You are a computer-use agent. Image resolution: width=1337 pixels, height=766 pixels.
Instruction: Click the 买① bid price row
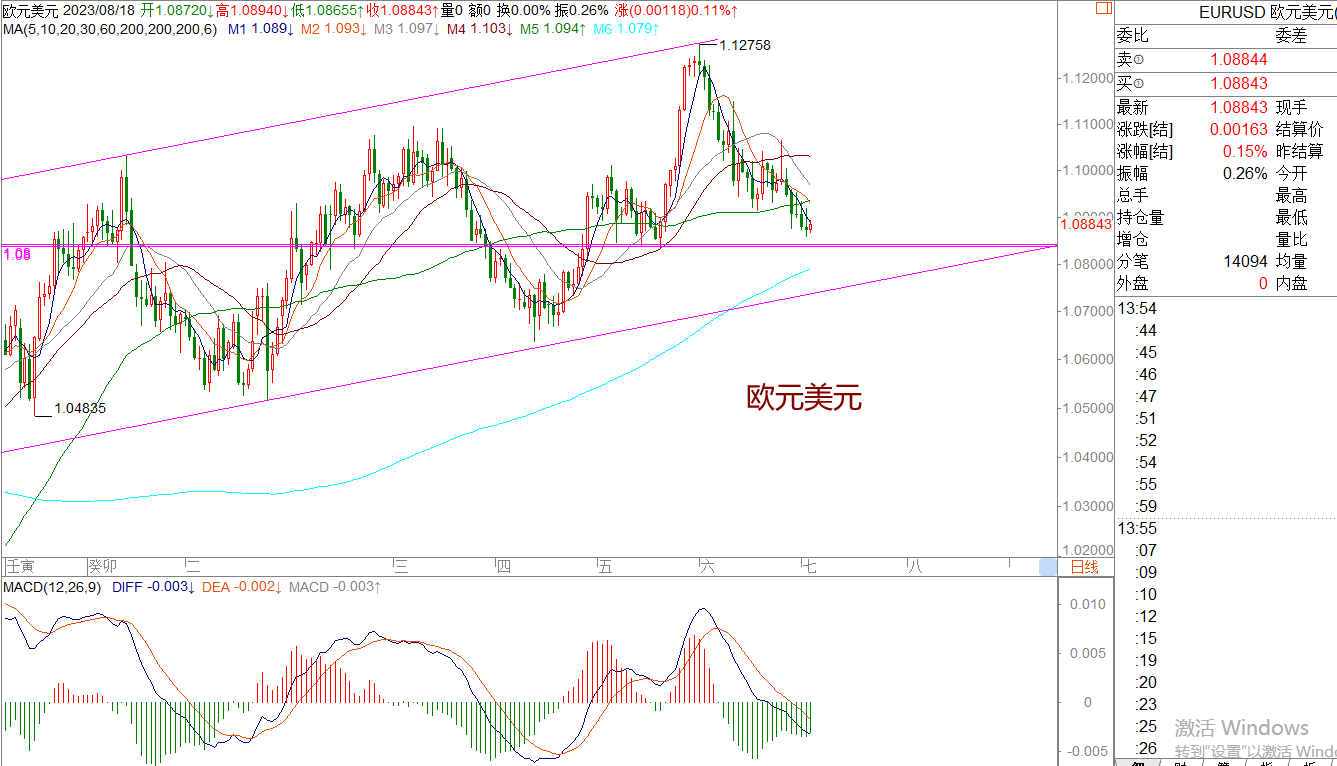point(1226,84)
